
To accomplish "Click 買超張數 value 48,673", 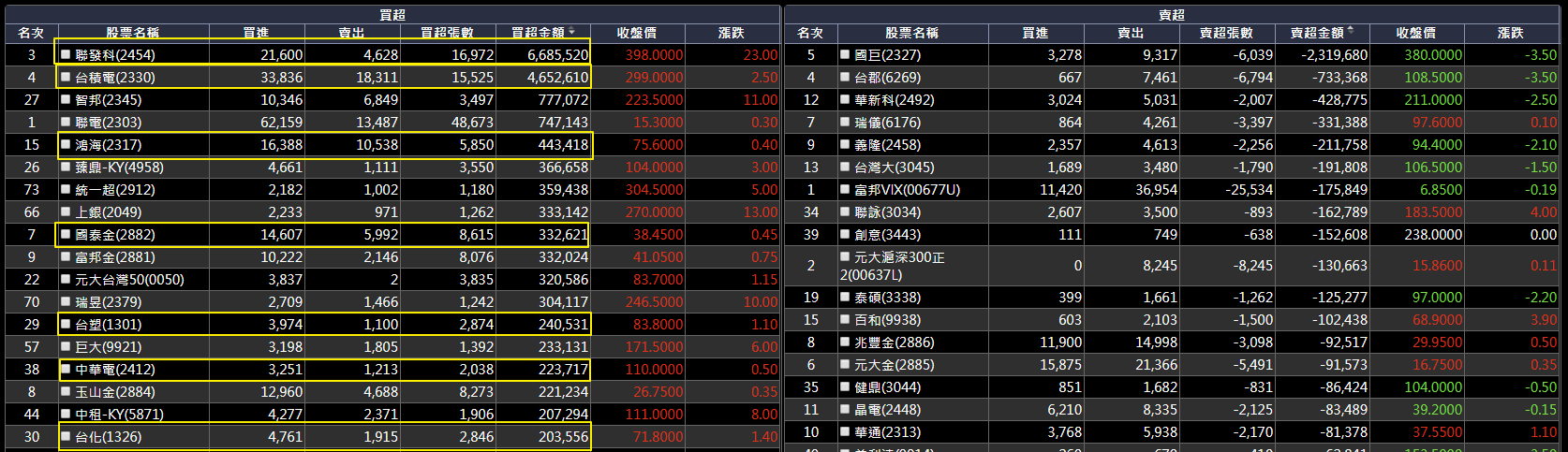I will pos(472,122).
